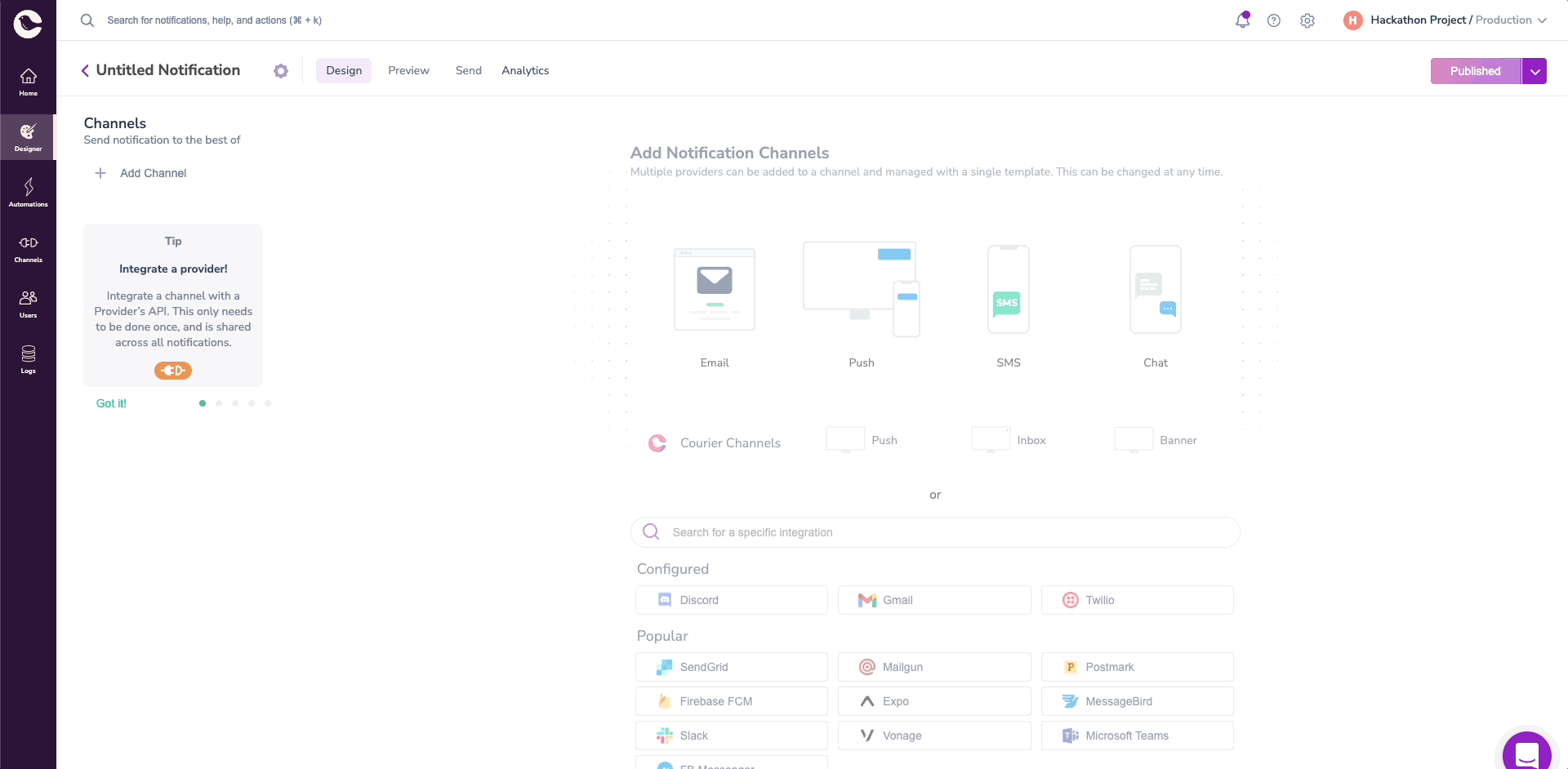
Task: Select the SMS channel phone icon
Action: (1009, 290)
